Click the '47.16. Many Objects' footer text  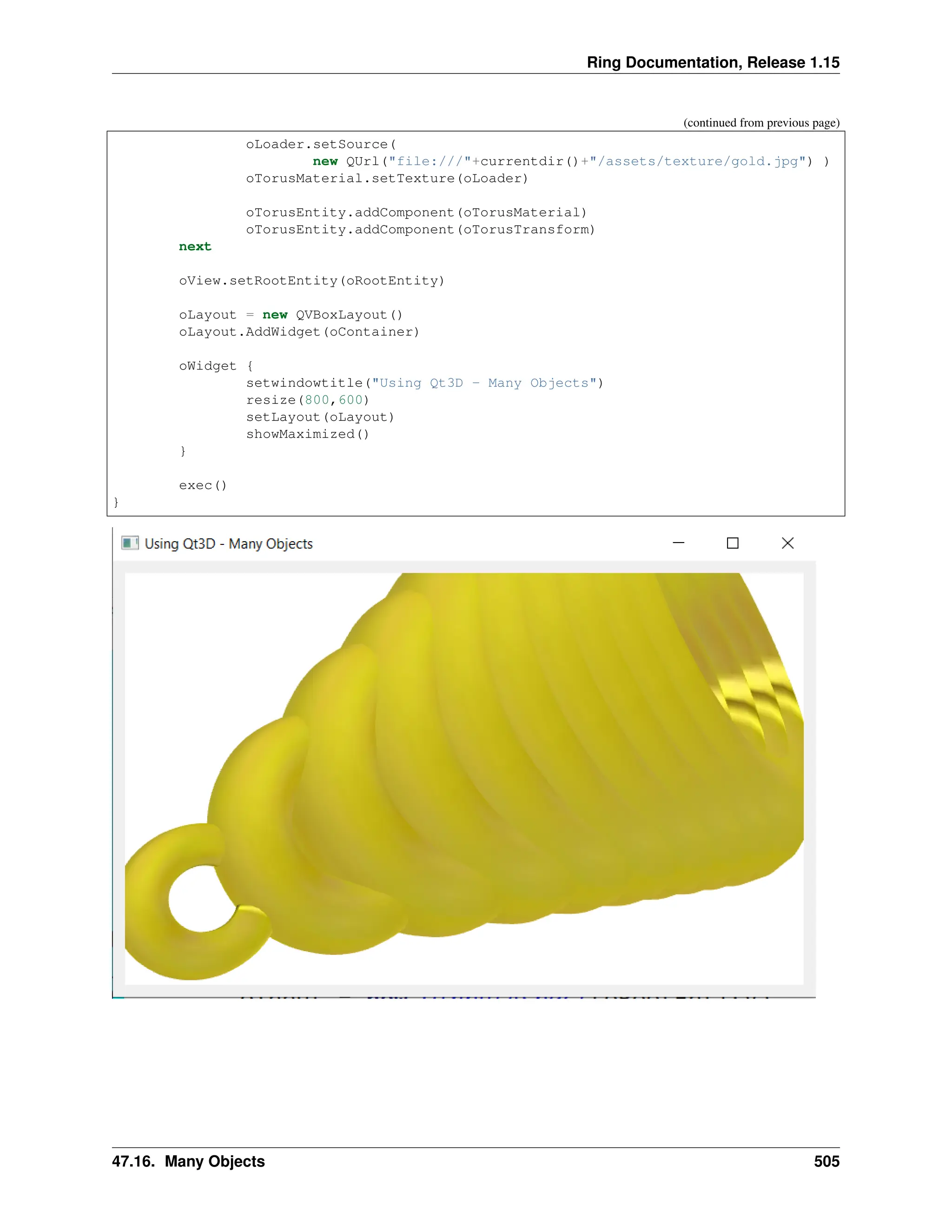(x=188, y=1161)
